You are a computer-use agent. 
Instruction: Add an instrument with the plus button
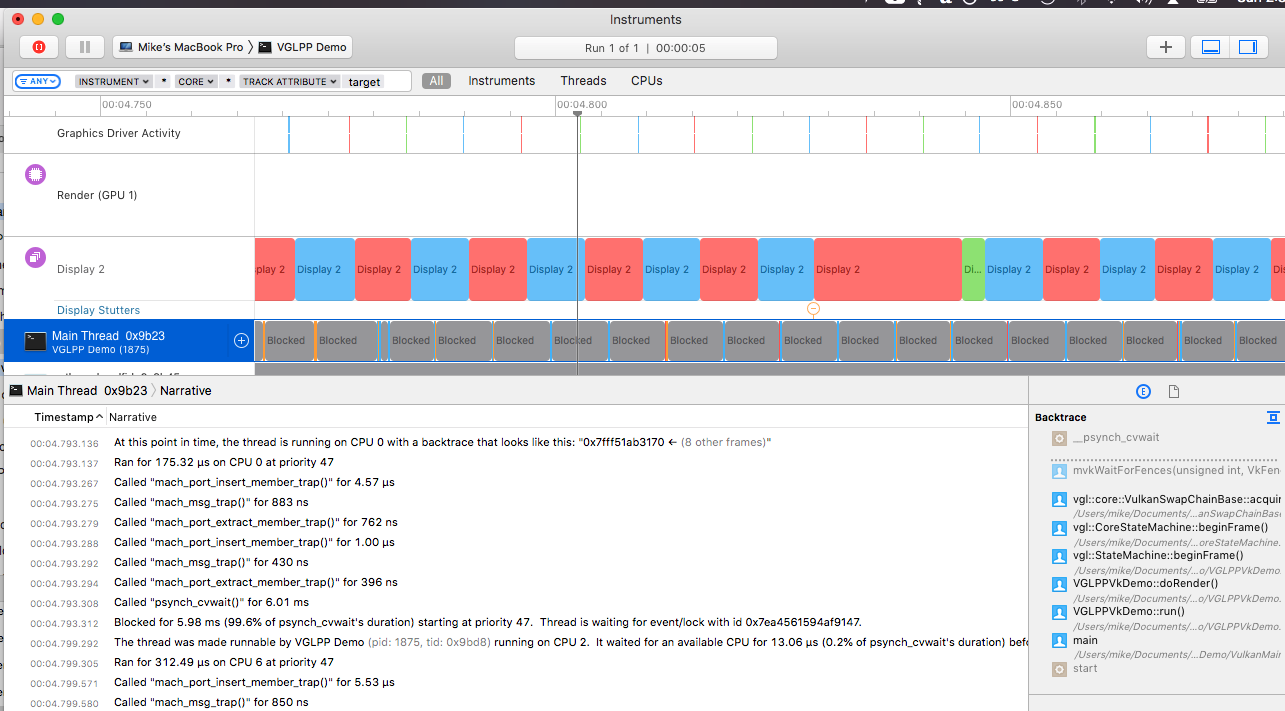click(x=1165, y=47)
